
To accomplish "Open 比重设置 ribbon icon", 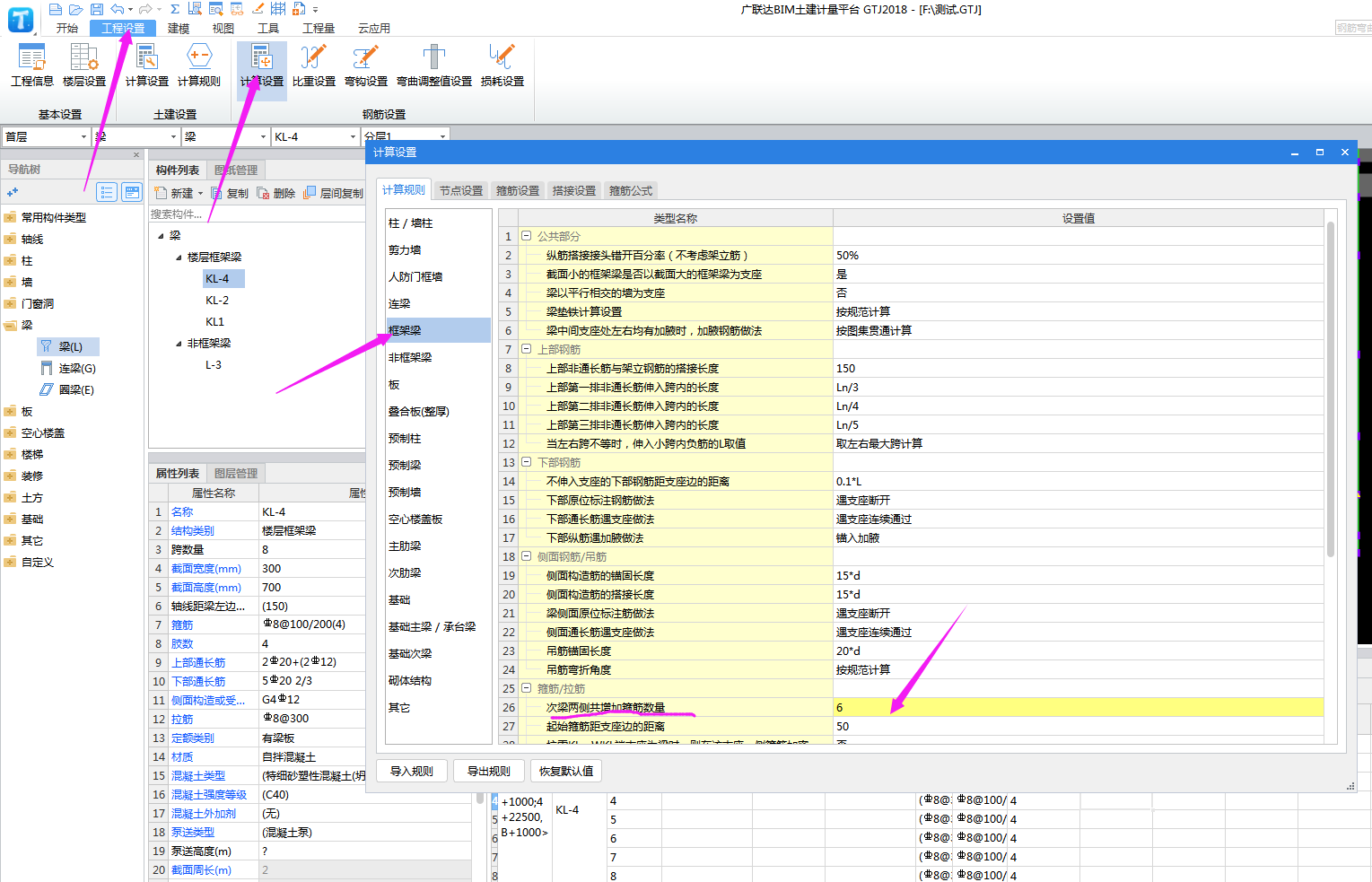I will click(314, 65).
